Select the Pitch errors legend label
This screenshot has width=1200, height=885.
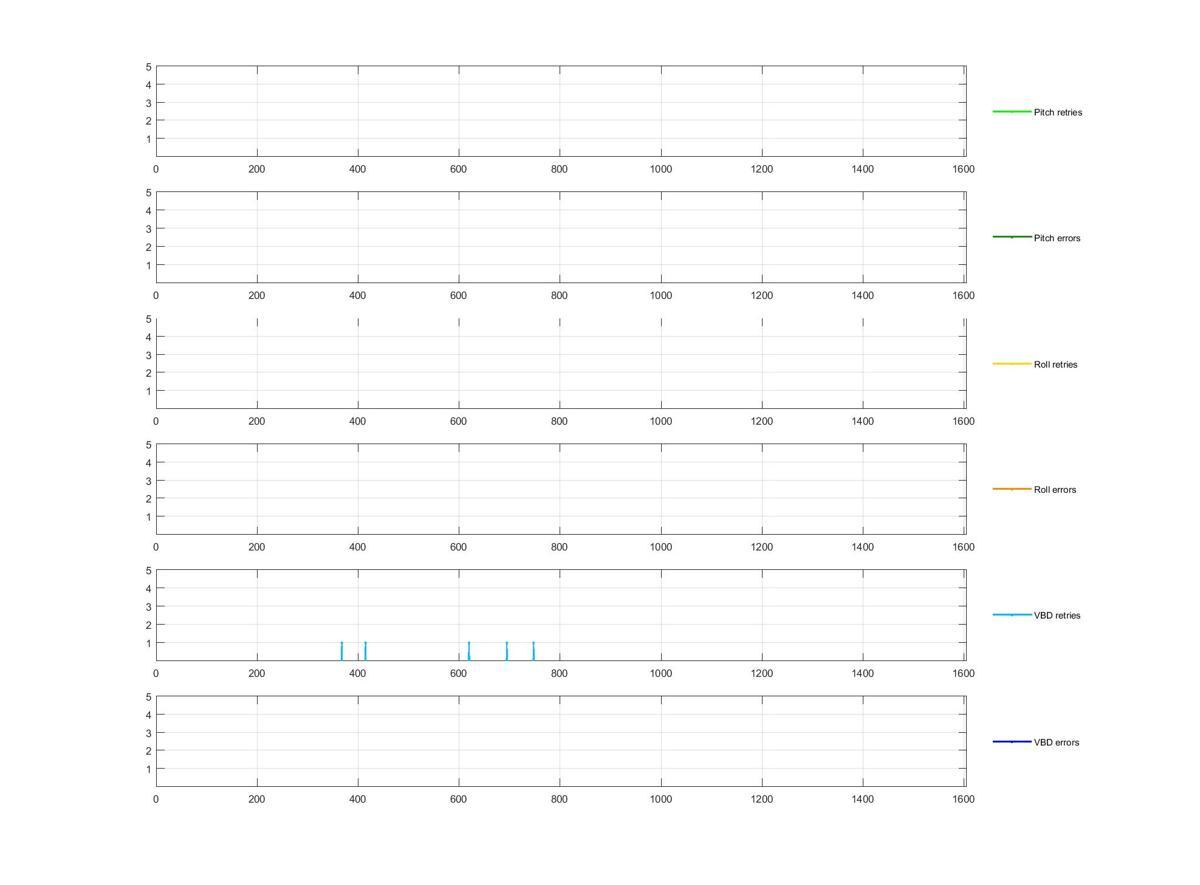click(1057, 239)
